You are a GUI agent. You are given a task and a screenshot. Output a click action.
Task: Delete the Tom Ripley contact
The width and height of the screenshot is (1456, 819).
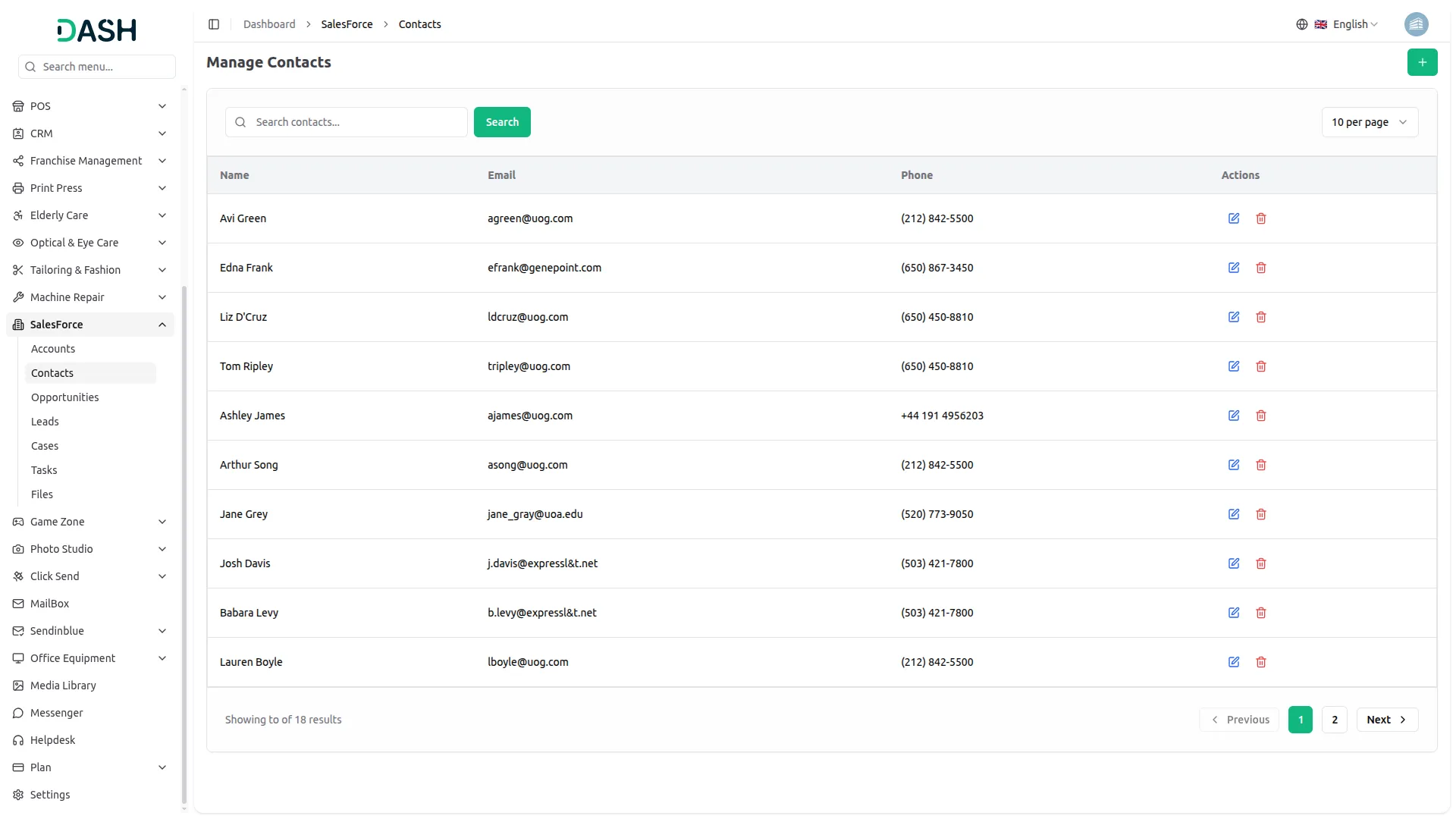click(1261, 366)
